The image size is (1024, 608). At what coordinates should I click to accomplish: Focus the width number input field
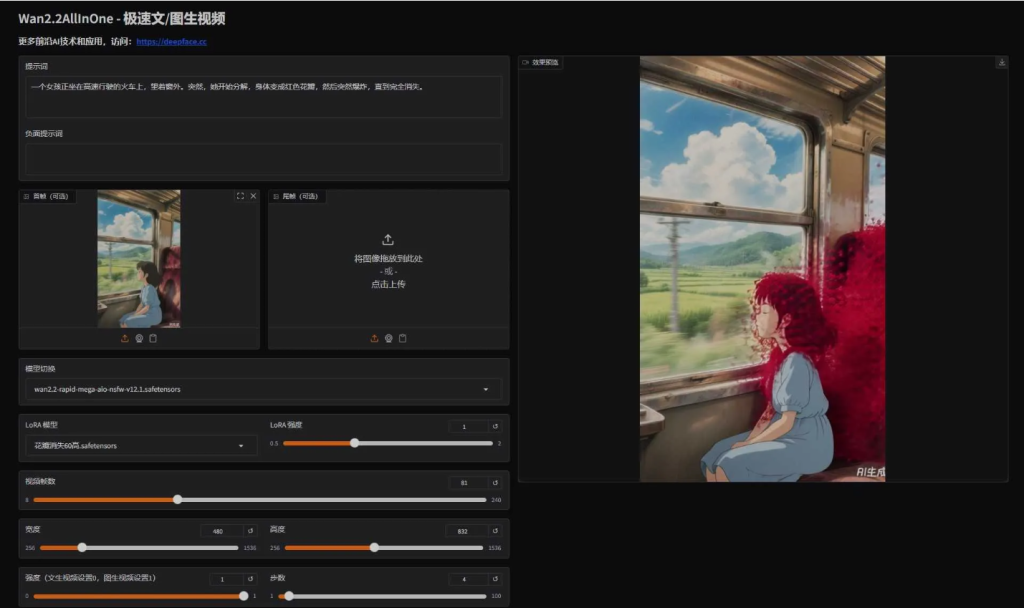[221, 531]
